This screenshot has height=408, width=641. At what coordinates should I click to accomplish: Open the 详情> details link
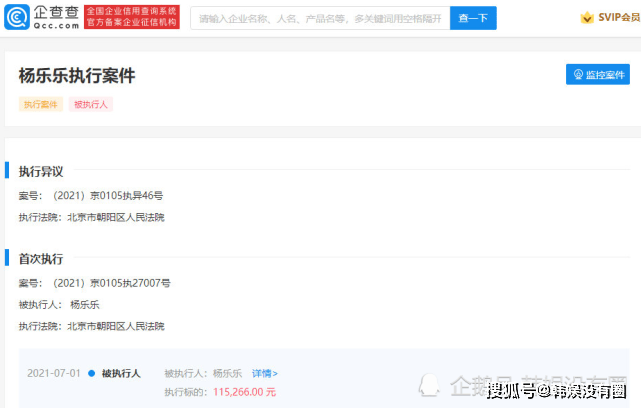(x=264, y=373)
